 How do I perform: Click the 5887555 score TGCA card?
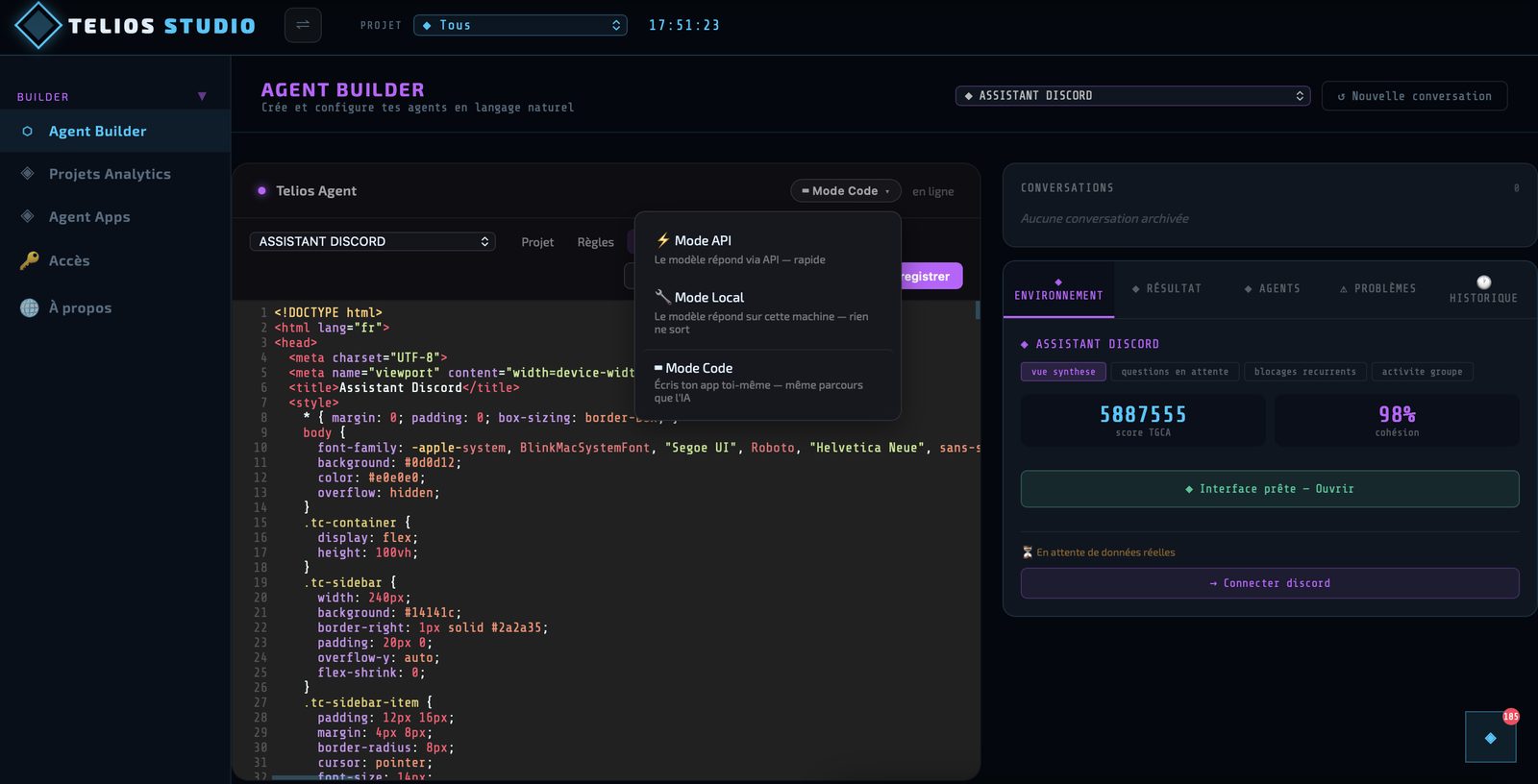click(x=1143, y=420)
